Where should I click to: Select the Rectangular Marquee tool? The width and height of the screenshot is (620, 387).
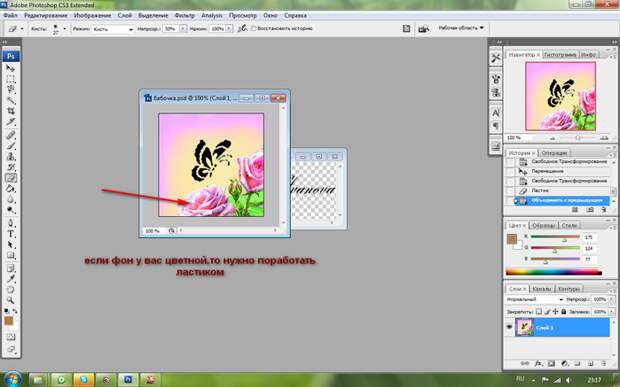click(x=11, y=79)
